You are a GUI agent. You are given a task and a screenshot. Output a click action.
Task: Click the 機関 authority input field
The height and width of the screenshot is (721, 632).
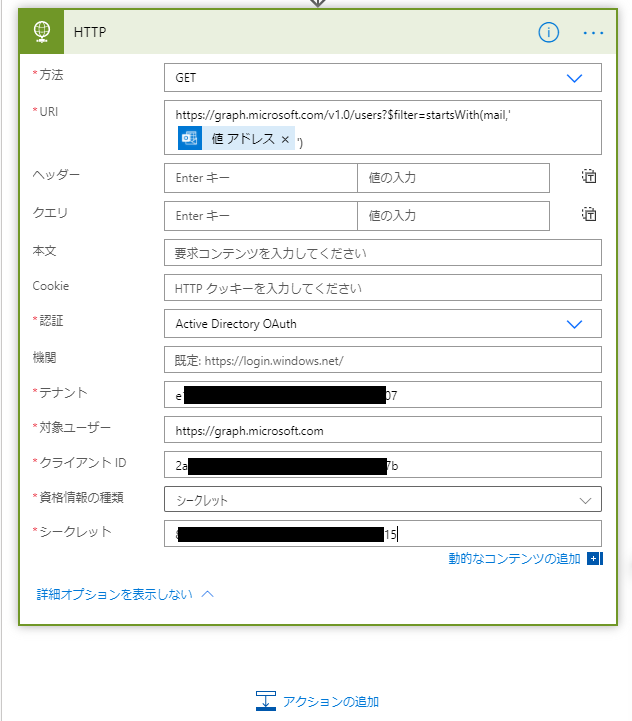tap(383, 360)
